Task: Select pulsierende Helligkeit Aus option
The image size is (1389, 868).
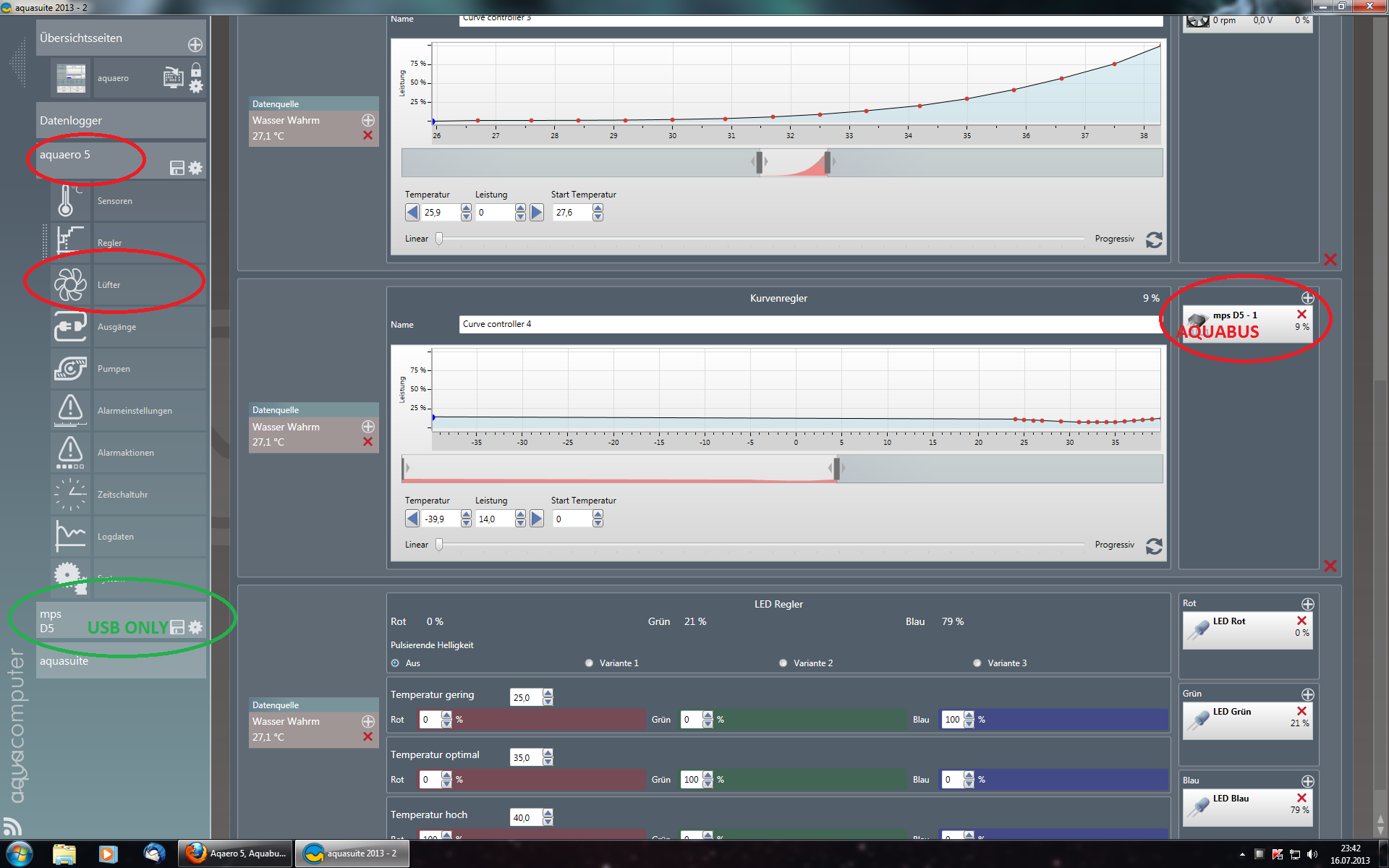Action: tap(395, 663)
